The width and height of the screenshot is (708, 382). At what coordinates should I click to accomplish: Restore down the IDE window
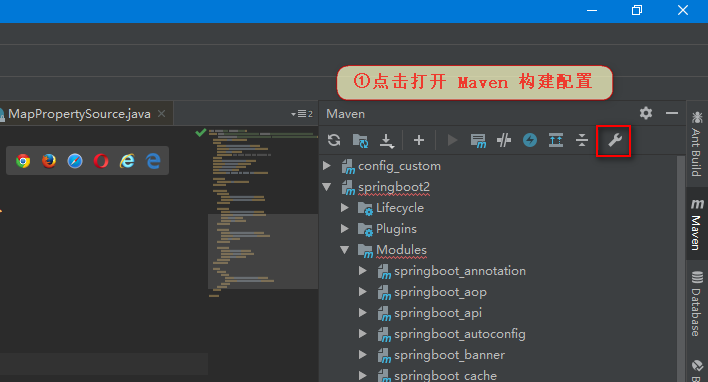637,10
